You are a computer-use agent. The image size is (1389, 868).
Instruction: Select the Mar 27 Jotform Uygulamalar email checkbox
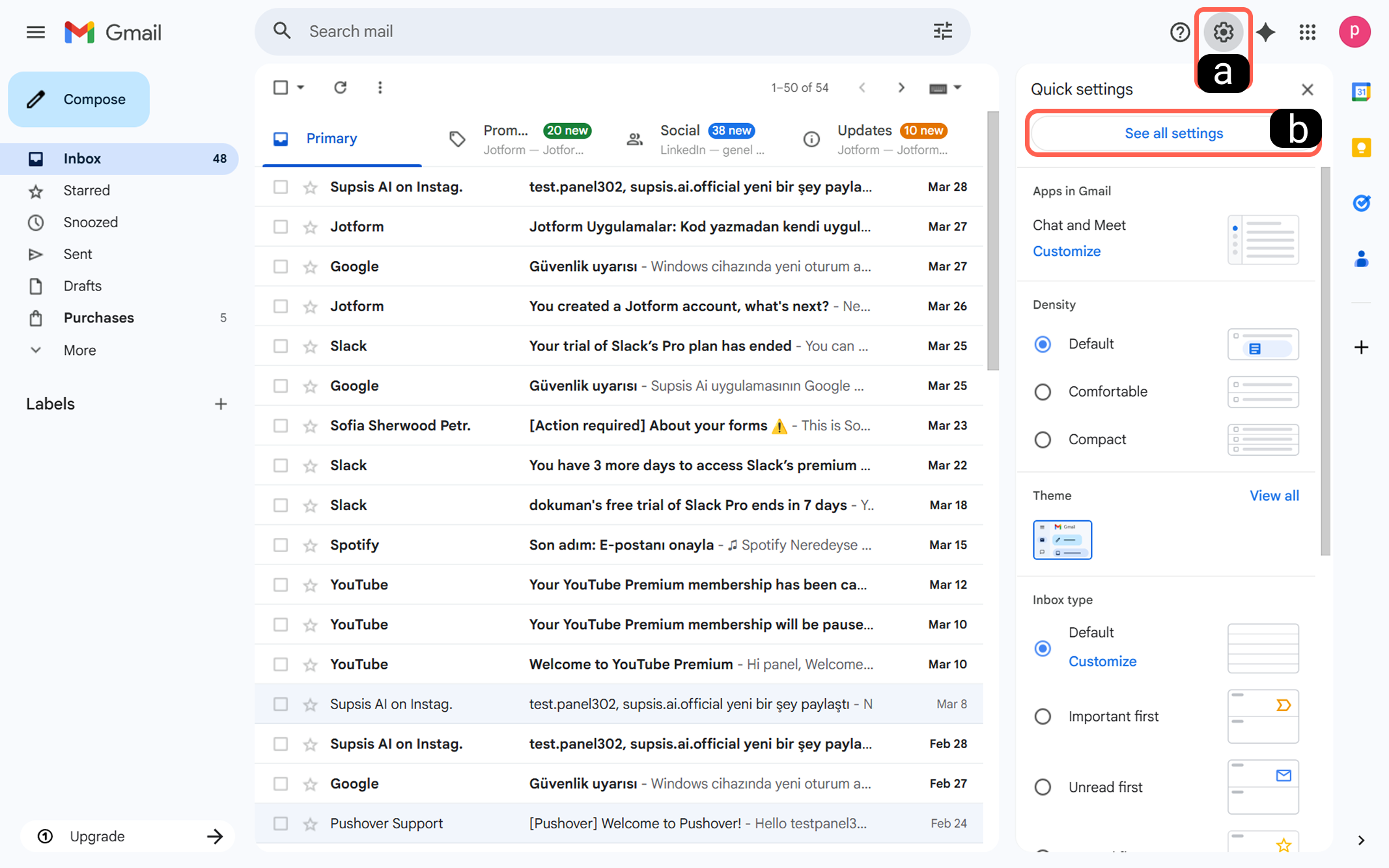pyautogui.click(x=281, y=227)
